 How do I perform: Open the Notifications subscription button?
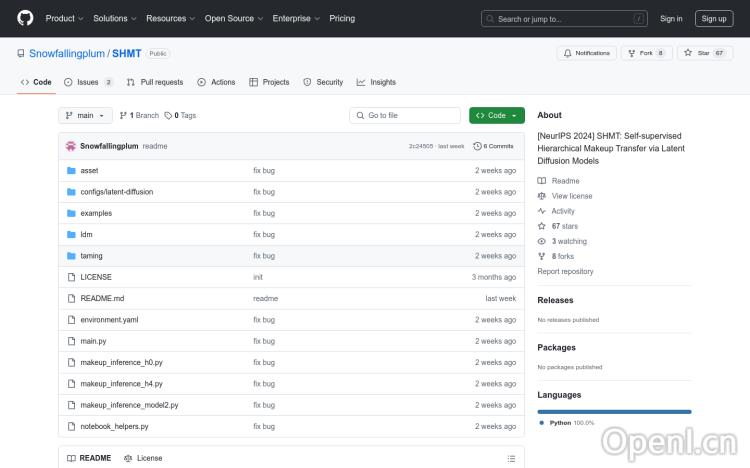coord(586,53)
